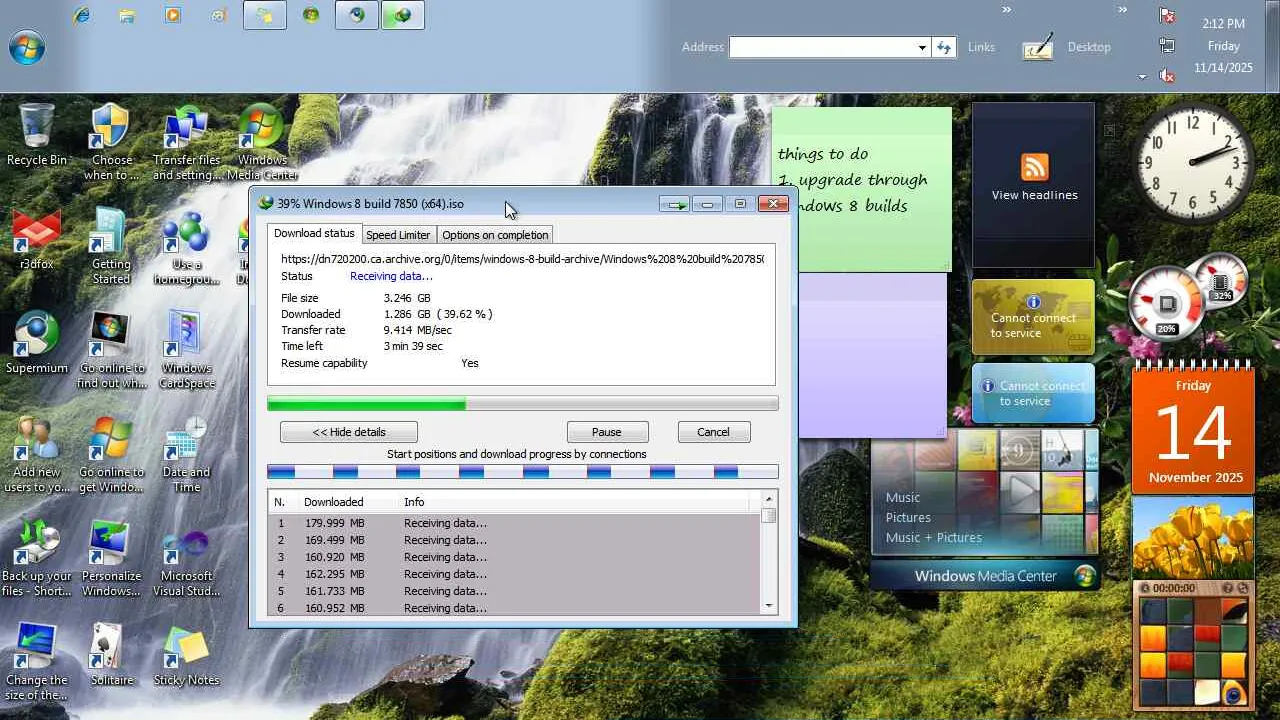This screenshot has width=1280, height=720.
Task: Select Music + Pictures in Media Center gadget
Action: point(934,537)
